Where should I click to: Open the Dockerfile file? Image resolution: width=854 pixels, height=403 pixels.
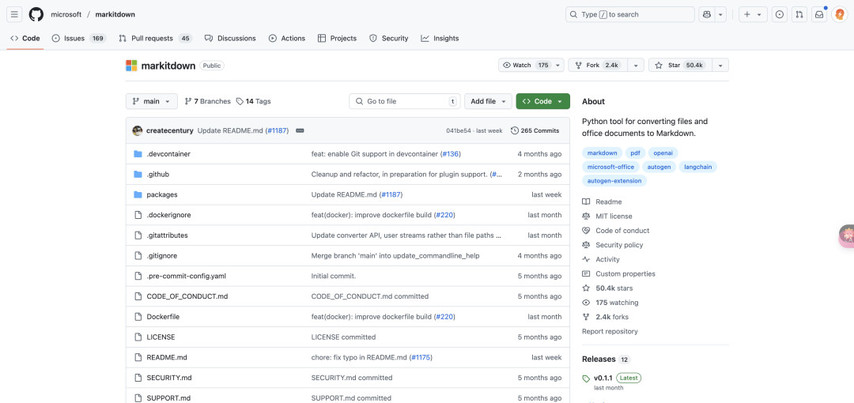(x=163, y=316)
